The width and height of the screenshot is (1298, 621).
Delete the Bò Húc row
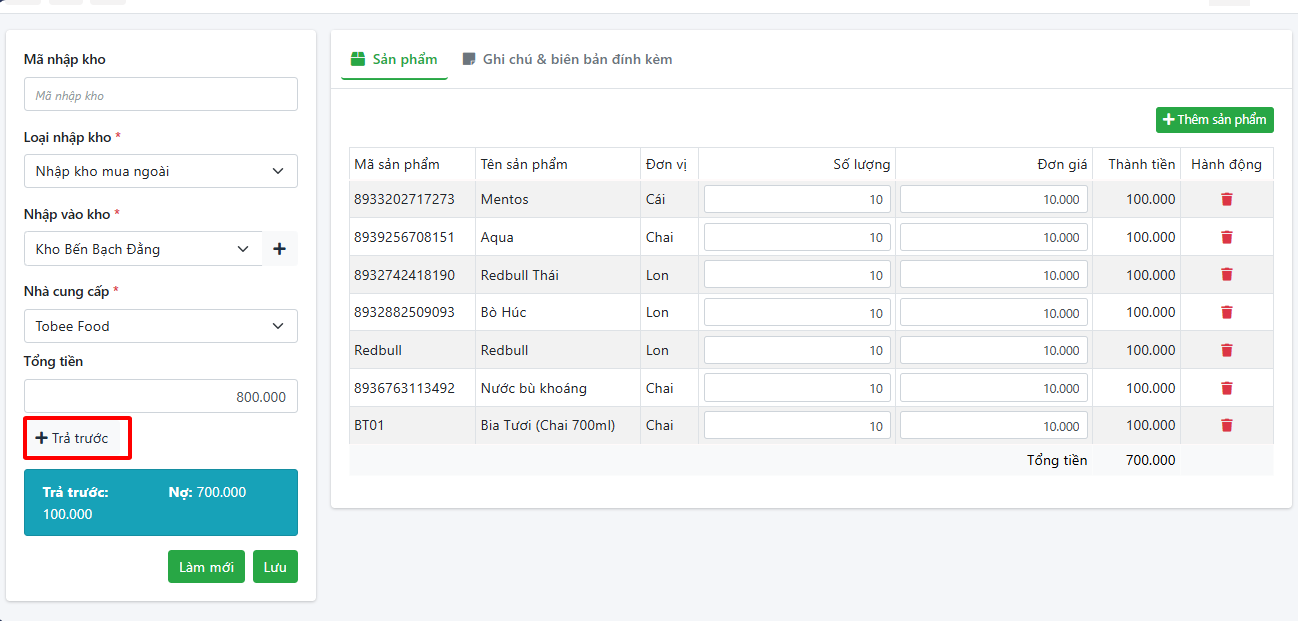pos(1226,312)
